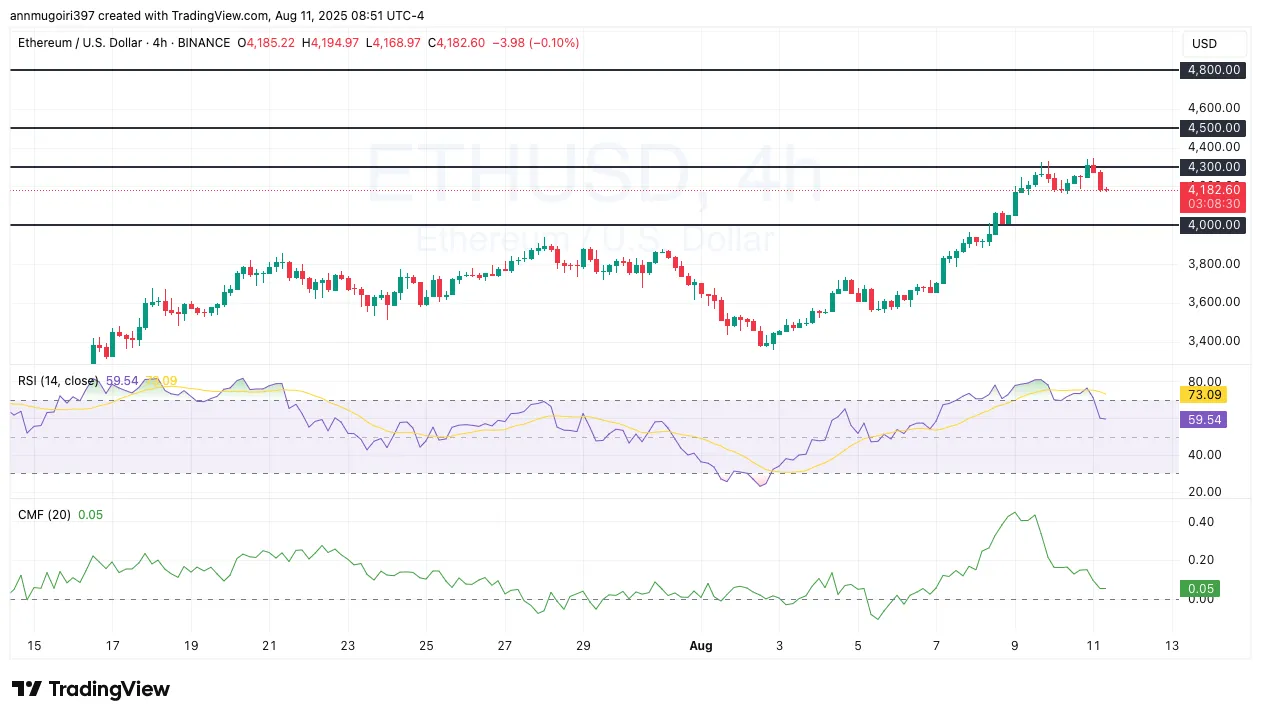Click the USD price scale label

coord(1203,43)
